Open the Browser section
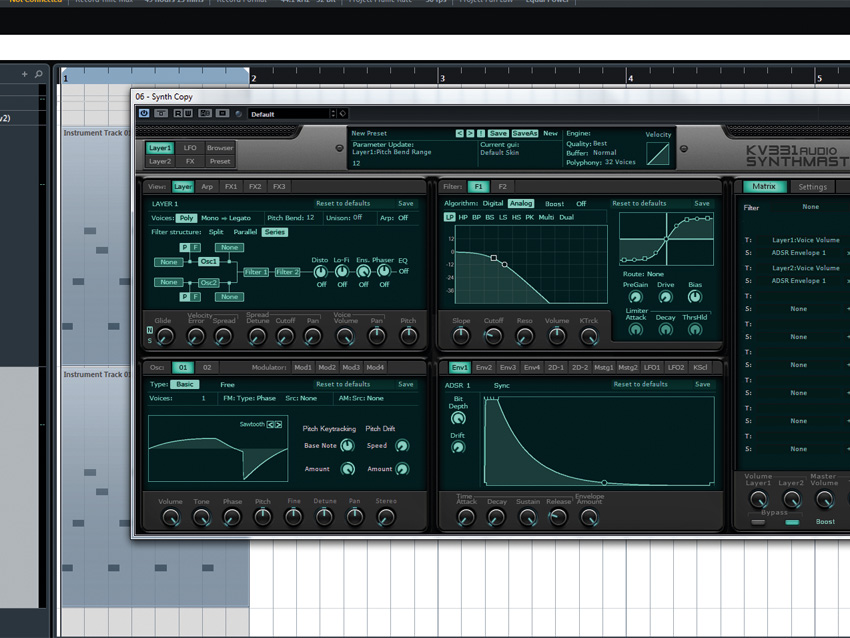 (220, 147)
